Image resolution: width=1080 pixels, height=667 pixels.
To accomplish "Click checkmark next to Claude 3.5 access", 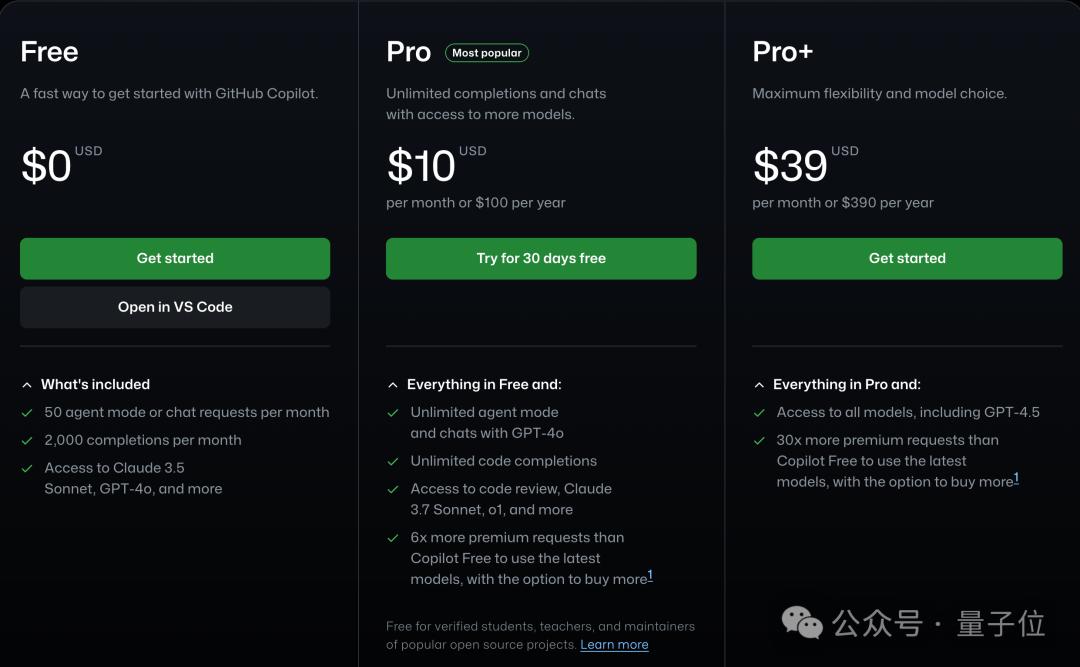I will click(27, 468).
